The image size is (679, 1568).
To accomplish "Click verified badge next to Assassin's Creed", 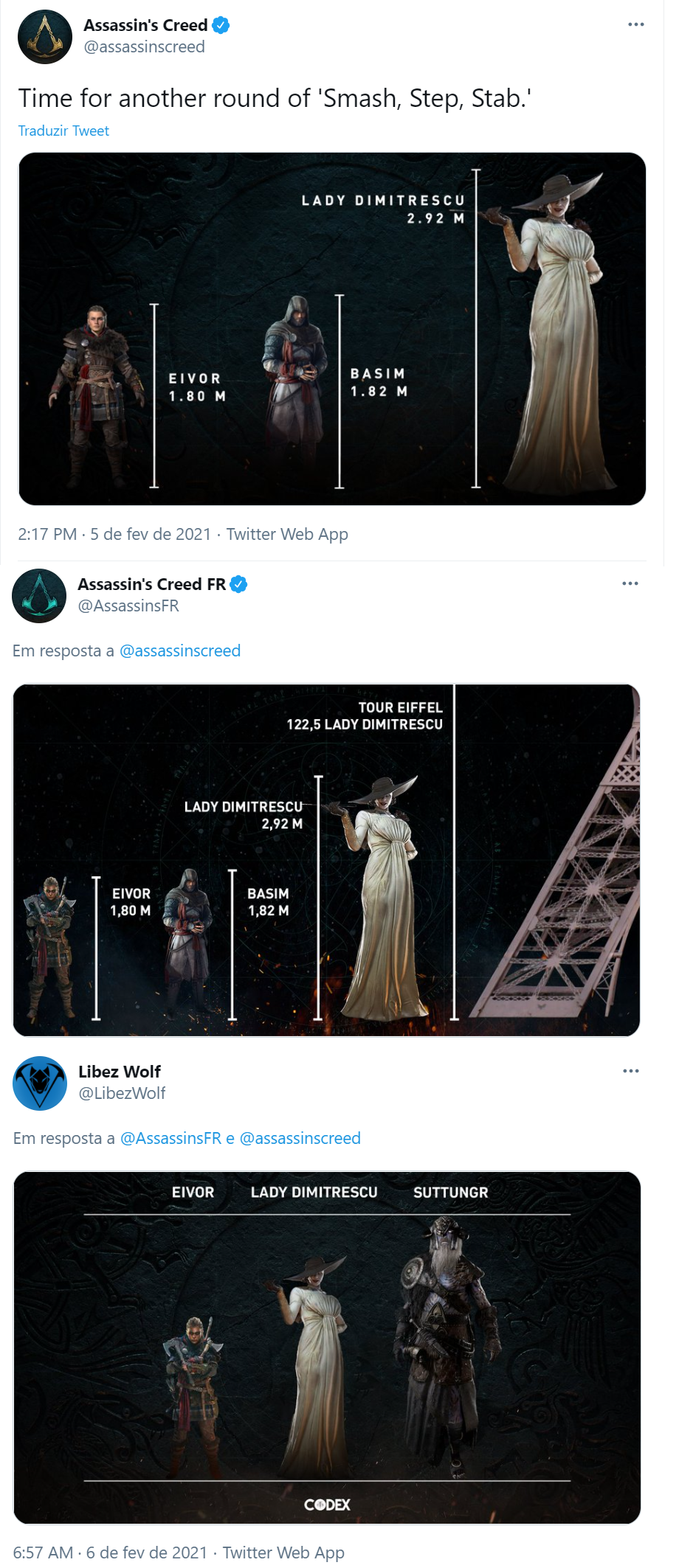I will tap(221, 25).
